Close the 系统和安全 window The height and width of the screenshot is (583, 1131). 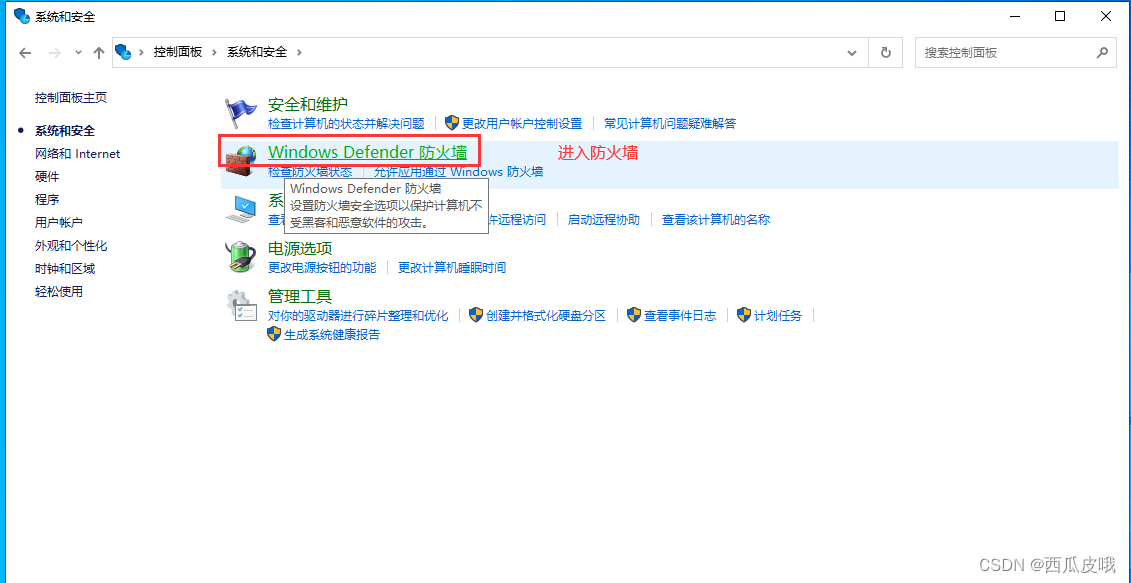point(1106,17)
